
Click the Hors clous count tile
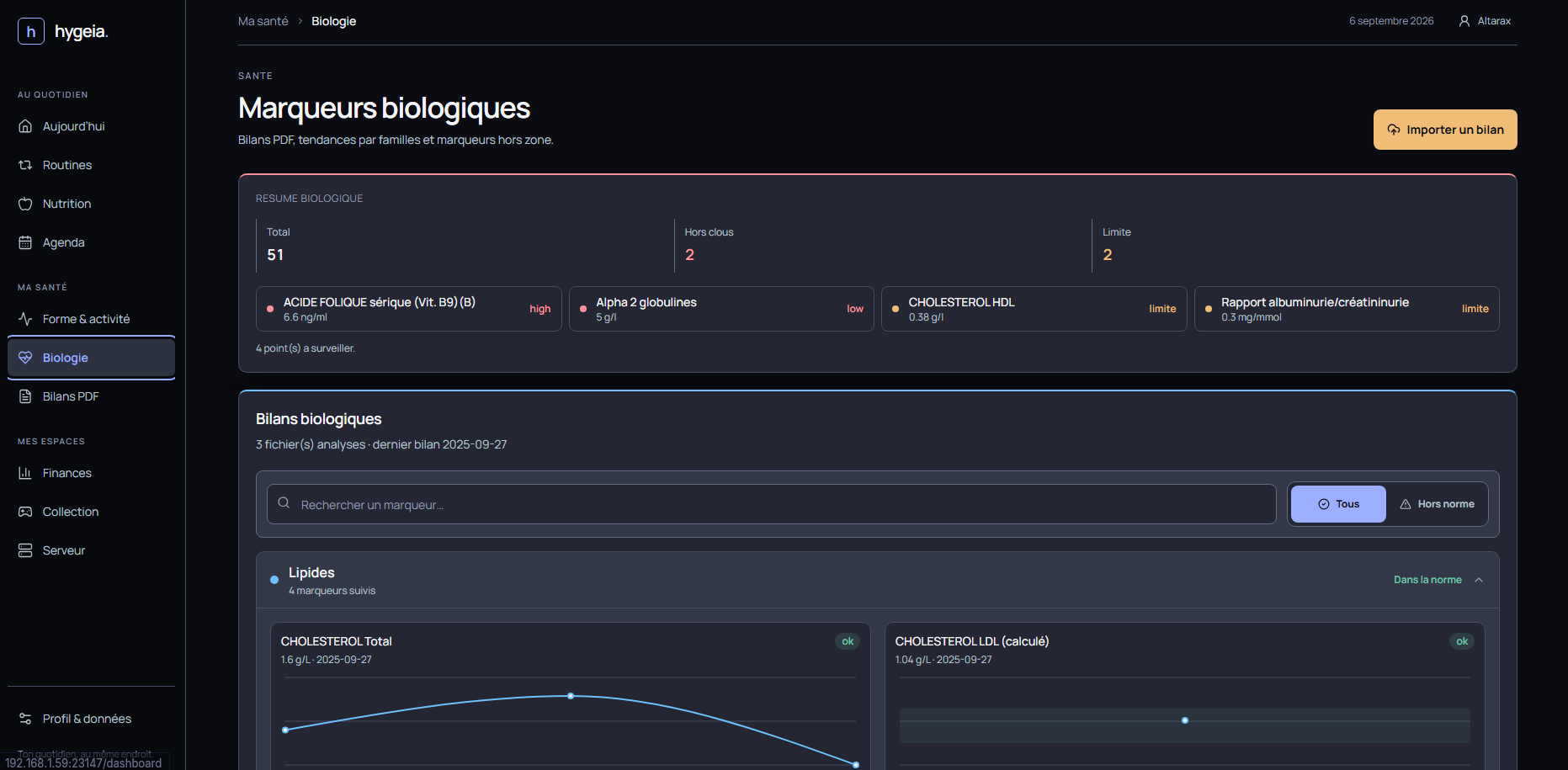click(x=880, y=245)
